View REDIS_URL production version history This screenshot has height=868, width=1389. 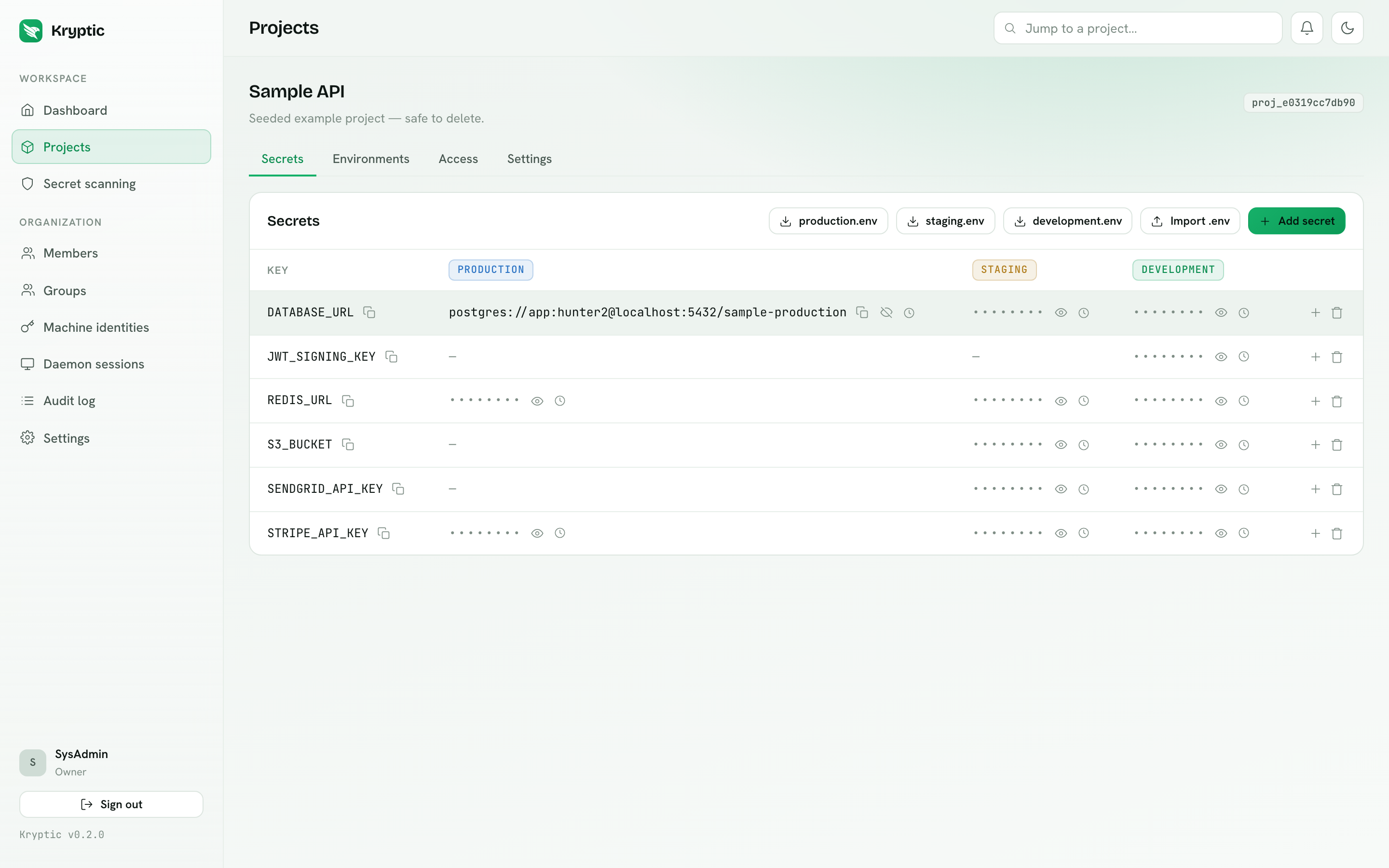pos(560,401)
